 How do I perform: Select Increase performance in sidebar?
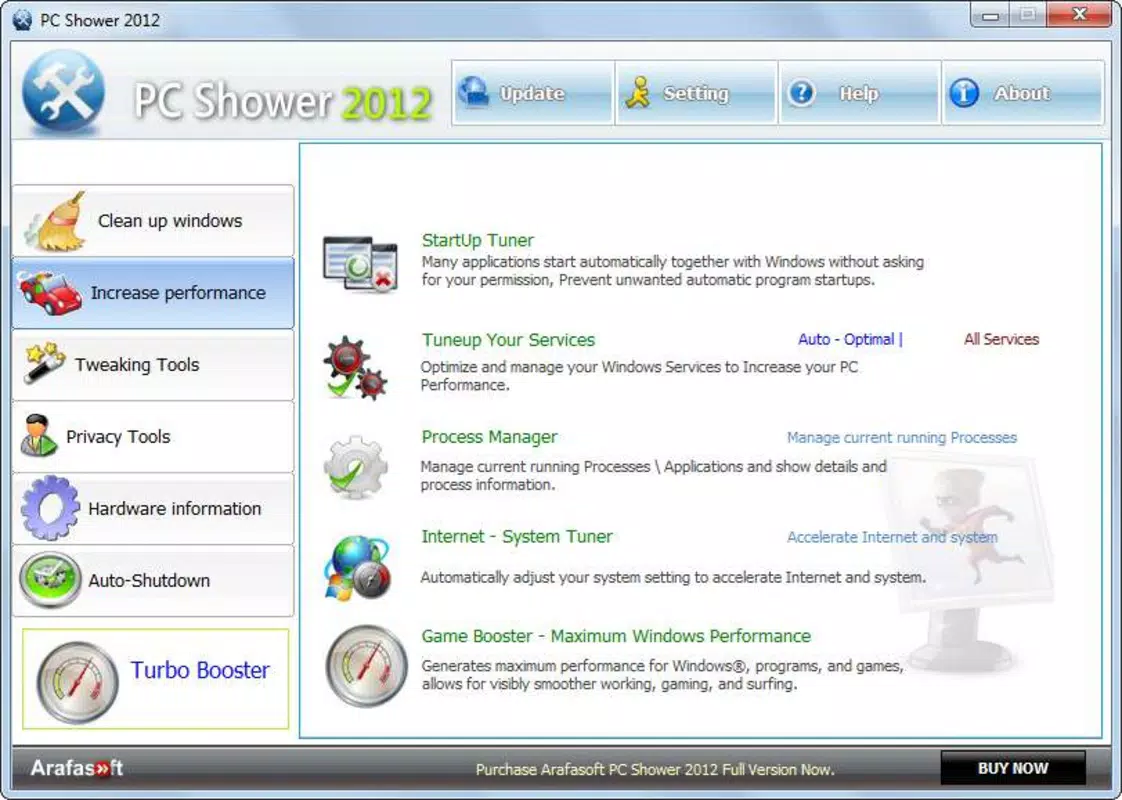[153, 293]
